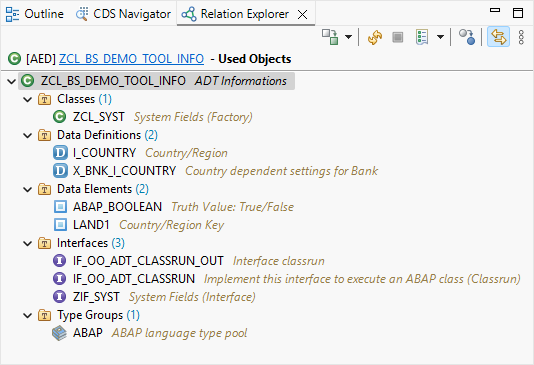
Task: Switch to the Outline tab
Action: (35, 14)
